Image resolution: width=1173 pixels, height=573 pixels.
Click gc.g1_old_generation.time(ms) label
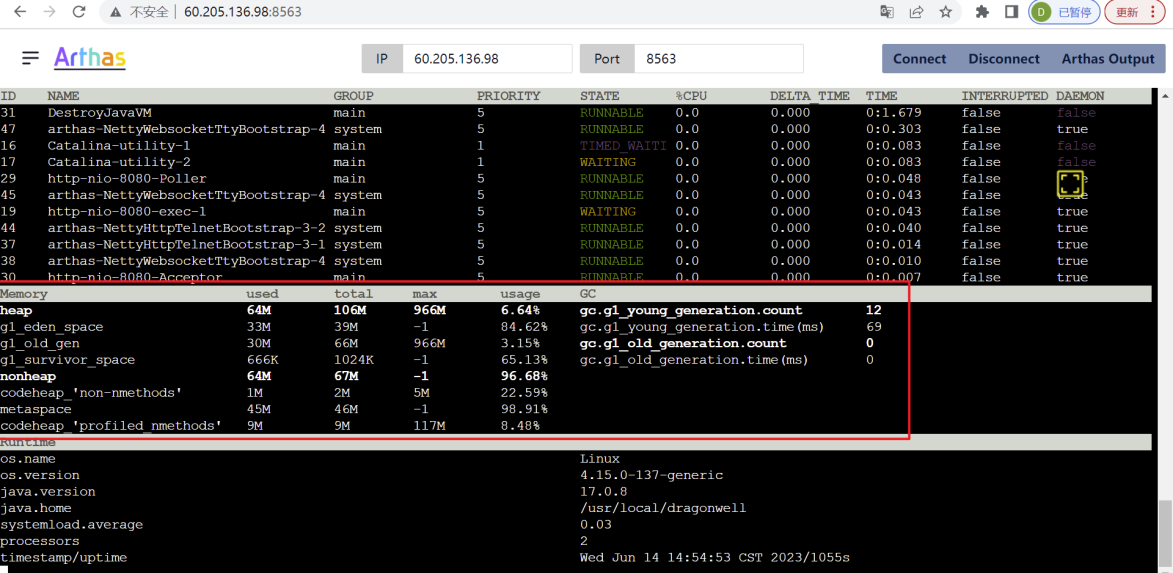(695, 360)
